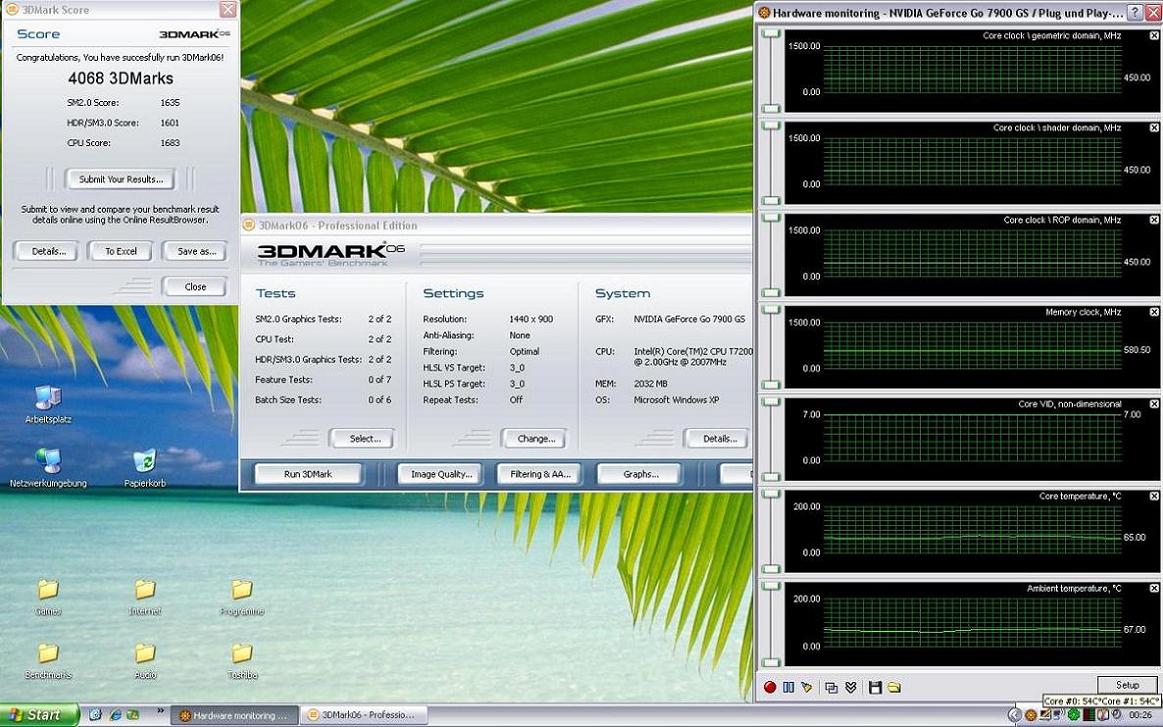The height and width of the screenshot is (727, 1163).
Task: Open a log with the yellow folder icon
Action: coord(894,687)
